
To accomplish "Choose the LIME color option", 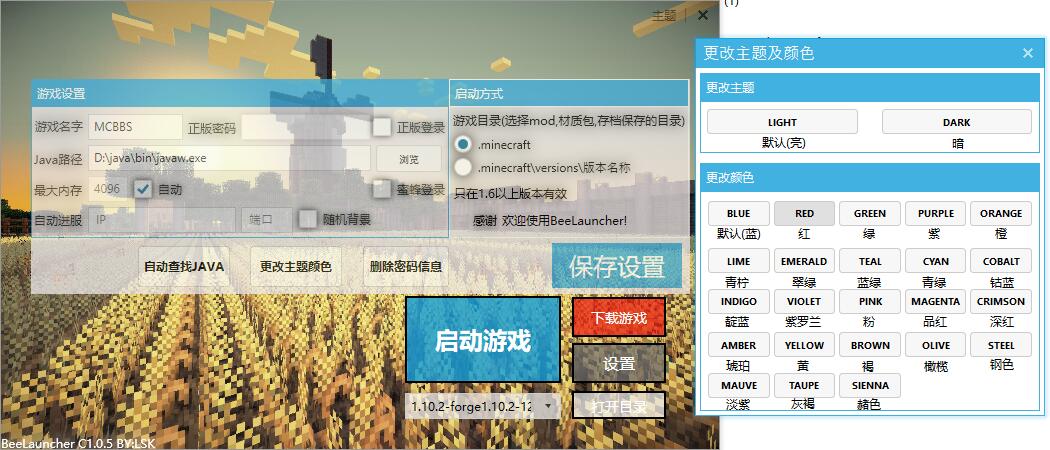I will (738, 261).
